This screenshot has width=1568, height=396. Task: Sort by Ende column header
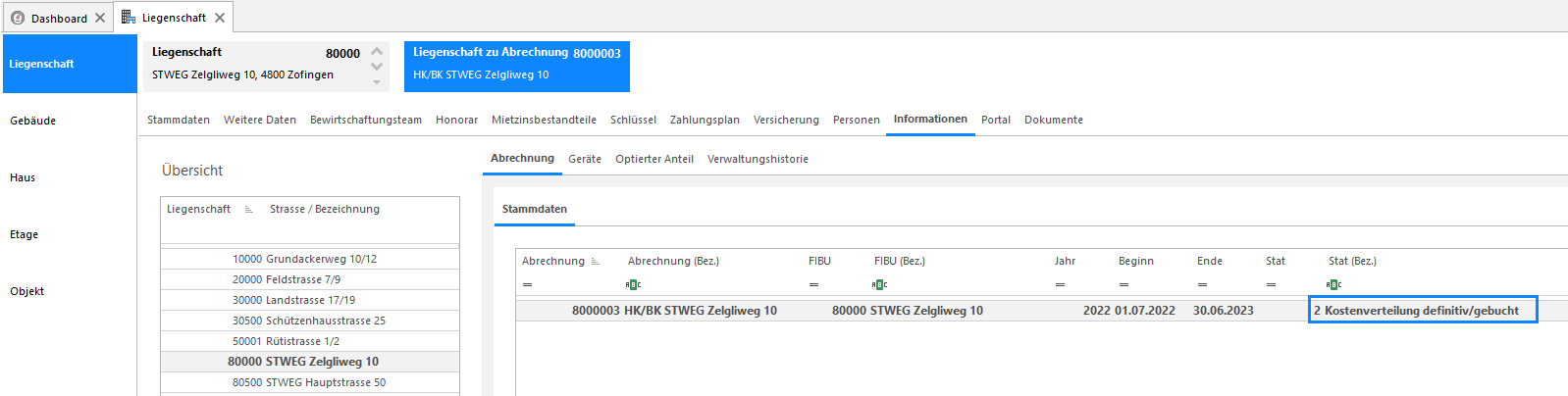tap(1210, 261)
